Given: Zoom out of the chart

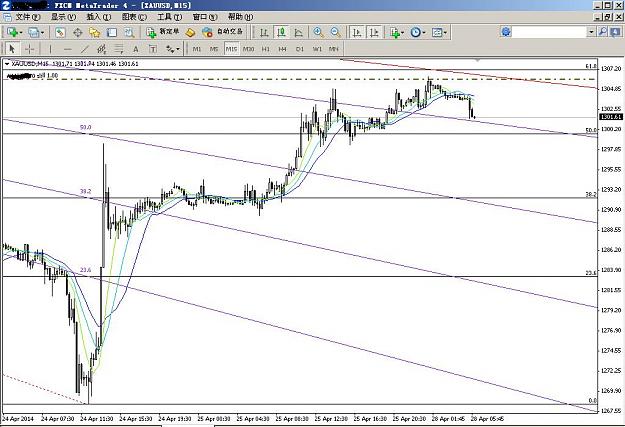Looking at the screenshot, I should coord(336,32).
